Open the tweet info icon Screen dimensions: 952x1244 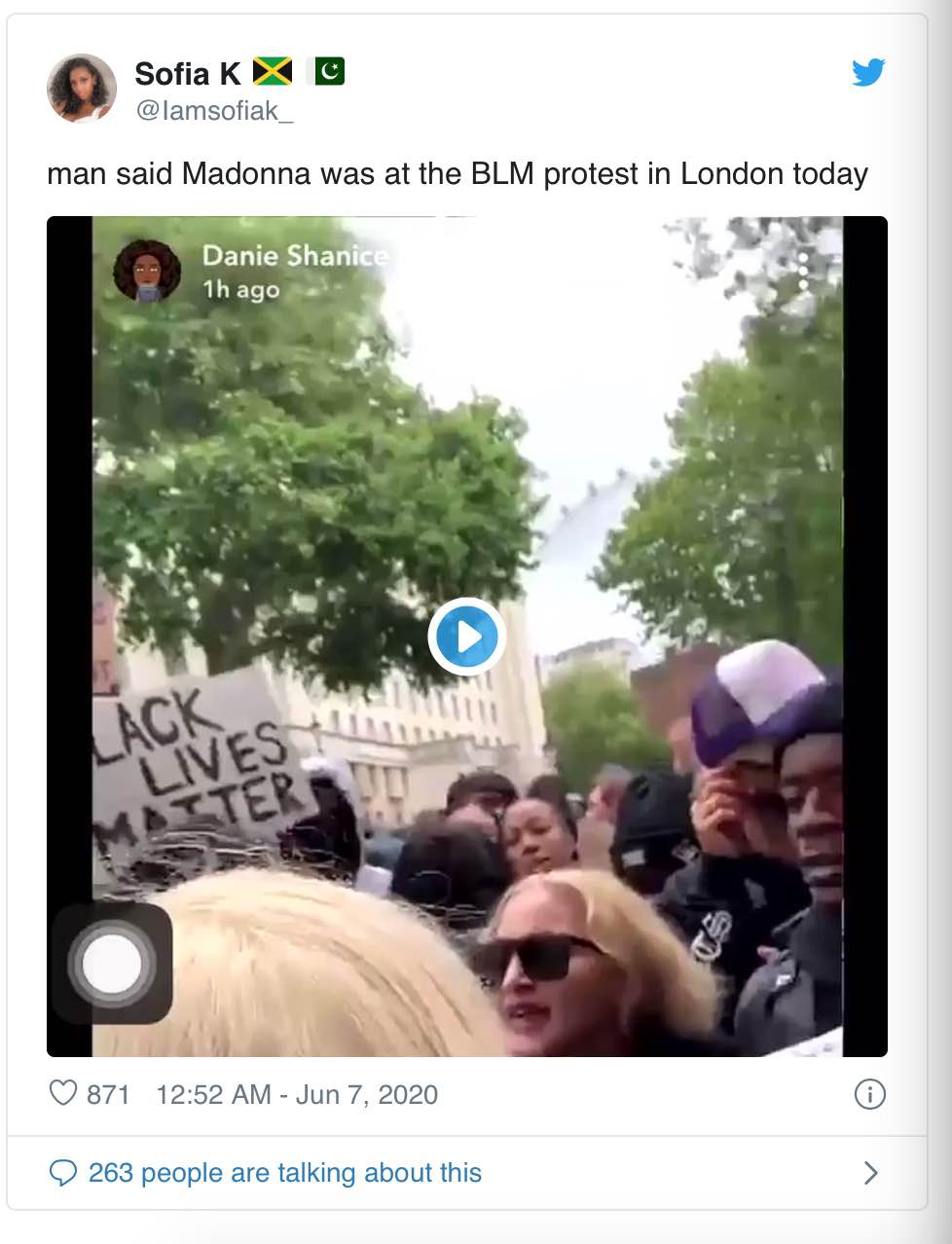tap(869, 1094)
